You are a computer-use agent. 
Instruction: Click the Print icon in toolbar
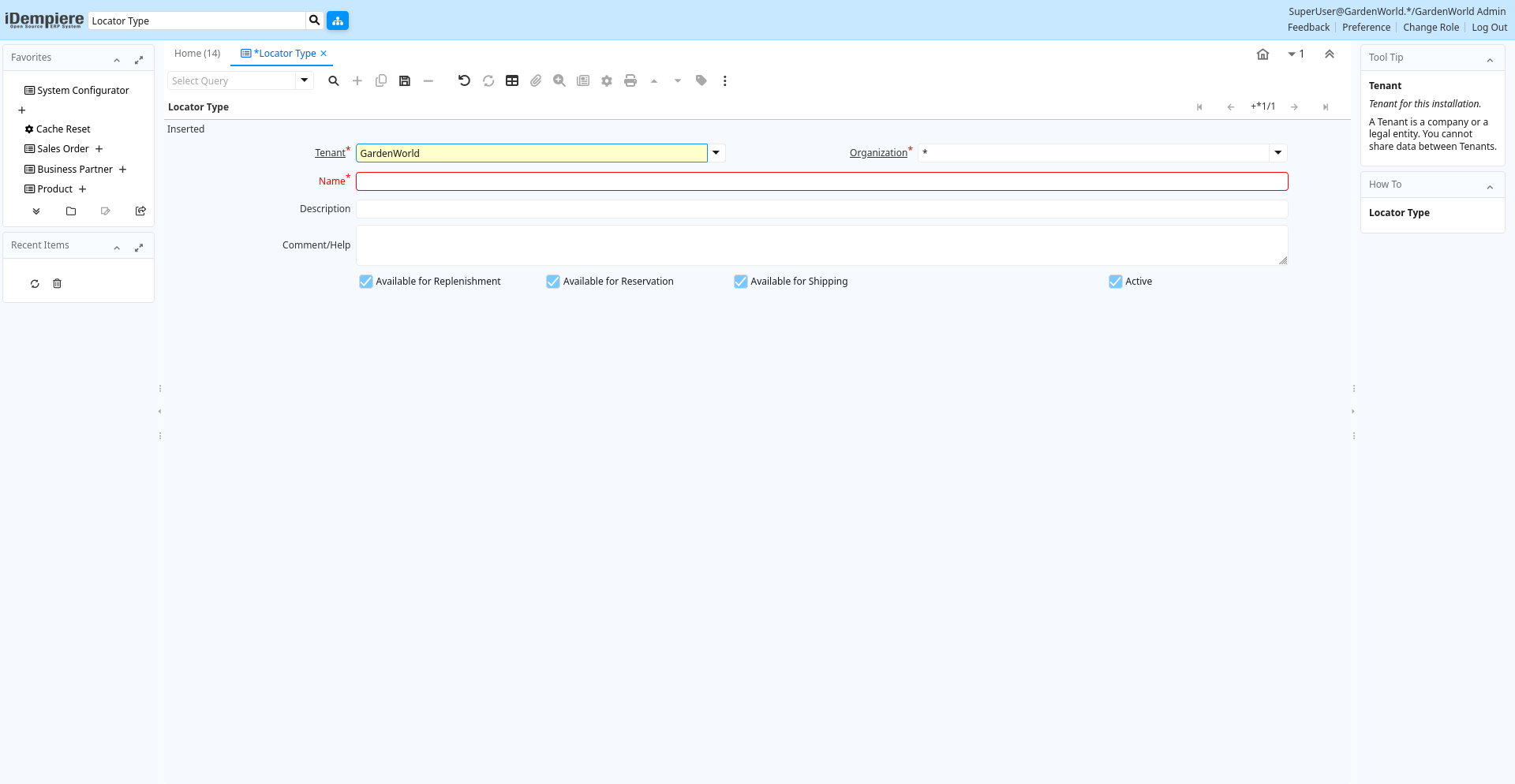pyautogui.click(x=630, y=80)
